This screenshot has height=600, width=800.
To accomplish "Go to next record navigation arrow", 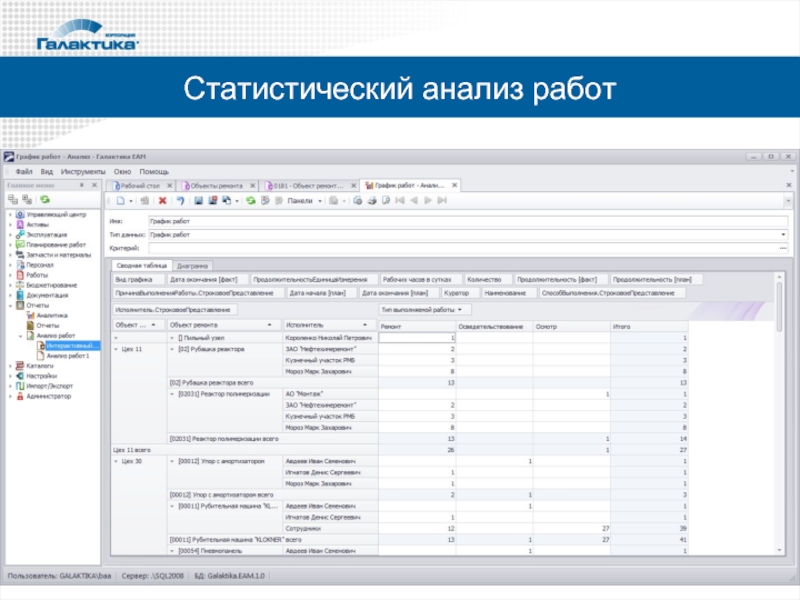I will pyautogui.click(x=428, y=201).
